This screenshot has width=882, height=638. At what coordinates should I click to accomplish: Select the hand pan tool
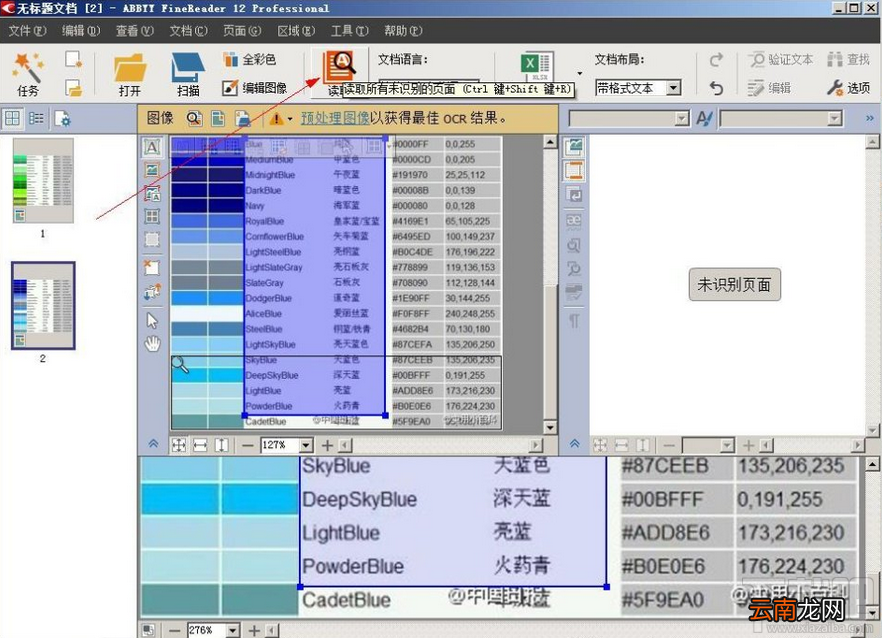[152, 343]
